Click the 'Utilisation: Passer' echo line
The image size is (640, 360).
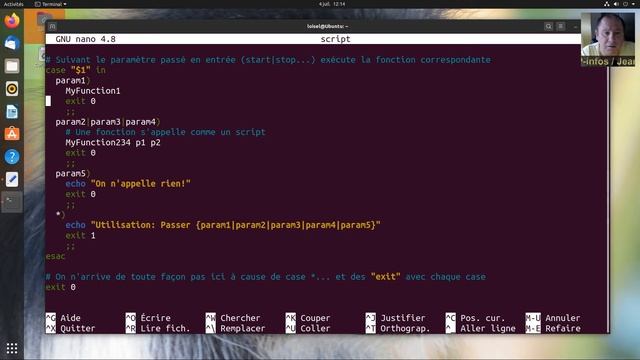coord(223,225)
